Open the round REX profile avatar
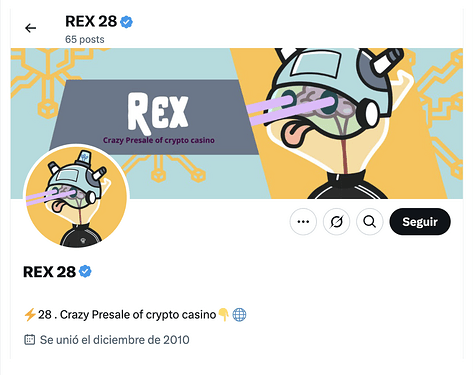This screenshot has height=375, width=474. coord(76,197)
